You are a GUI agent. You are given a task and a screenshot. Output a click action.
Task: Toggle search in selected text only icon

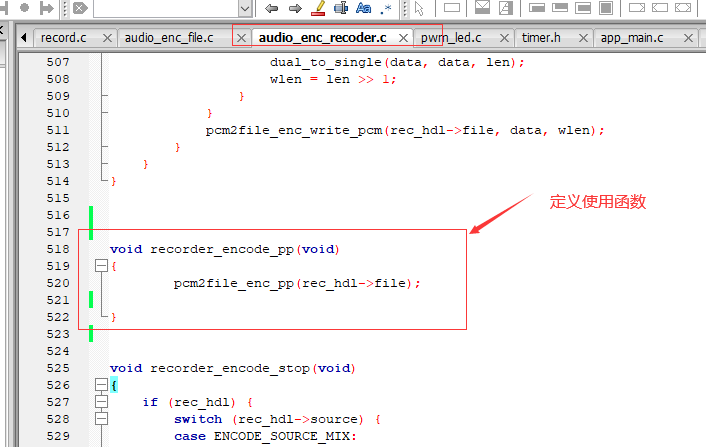(x=341, y=8)
